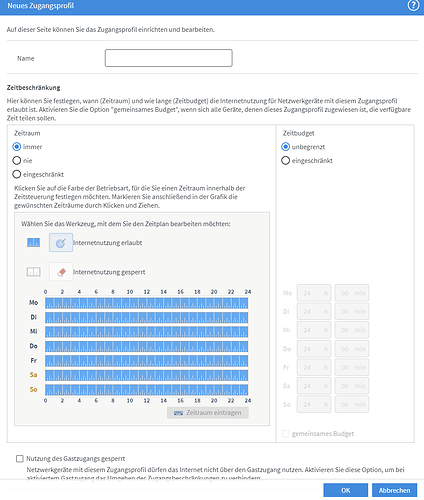Click the Saturday (Sa) schedule row
The height and width of the screenshot is (500, 424).
click(x=147, y=375)
